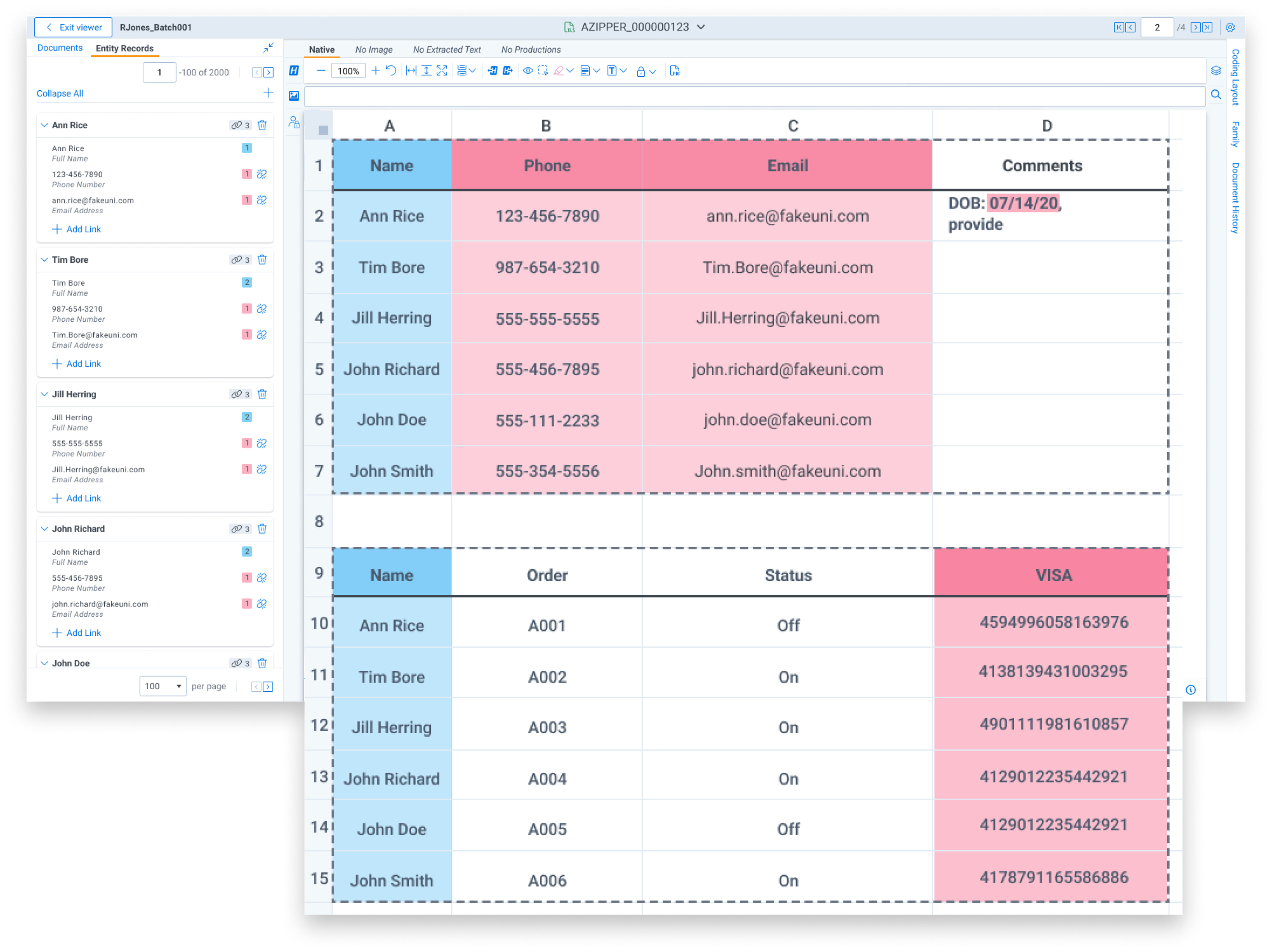Jump to the next highlight hit
This screenshot has width=1272, height=952.
508,70
